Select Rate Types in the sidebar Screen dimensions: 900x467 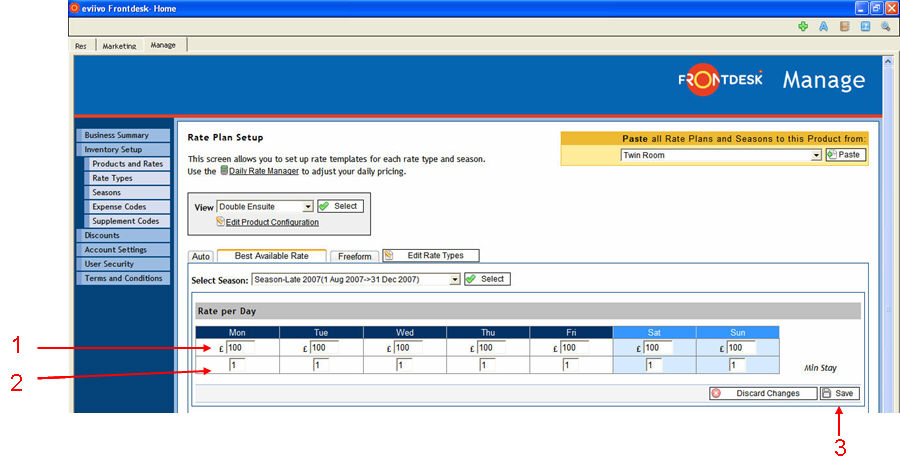[112, 178]
